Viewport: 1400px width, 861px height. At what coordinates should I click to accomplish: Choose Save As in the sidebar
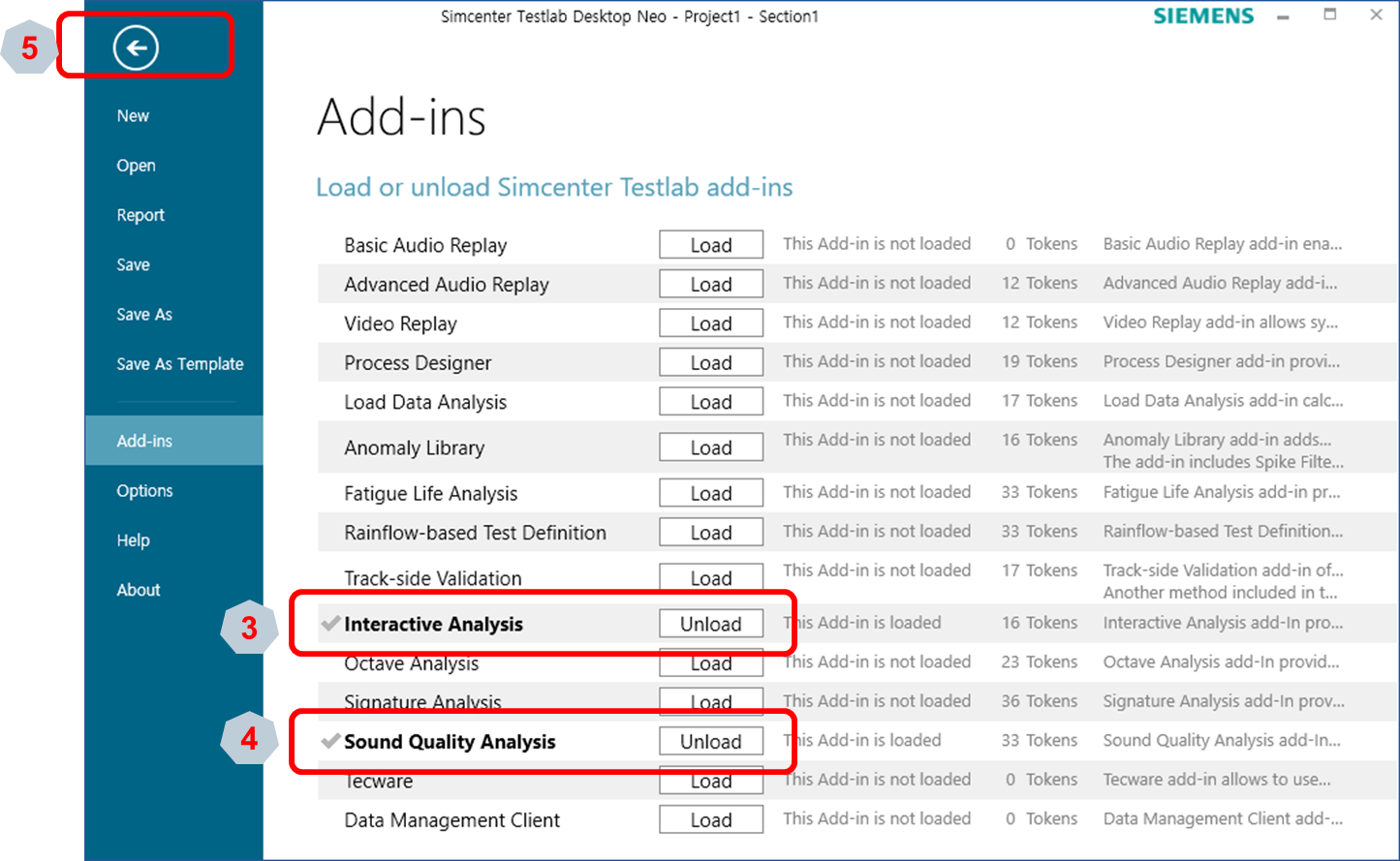[x=144, y=314]
